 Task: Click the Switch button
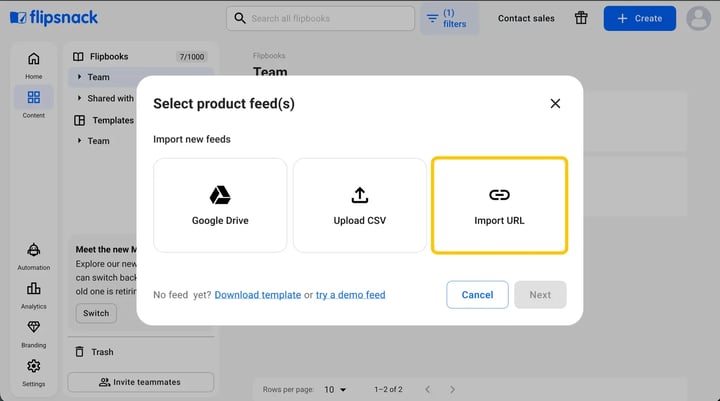click(96, 313)
